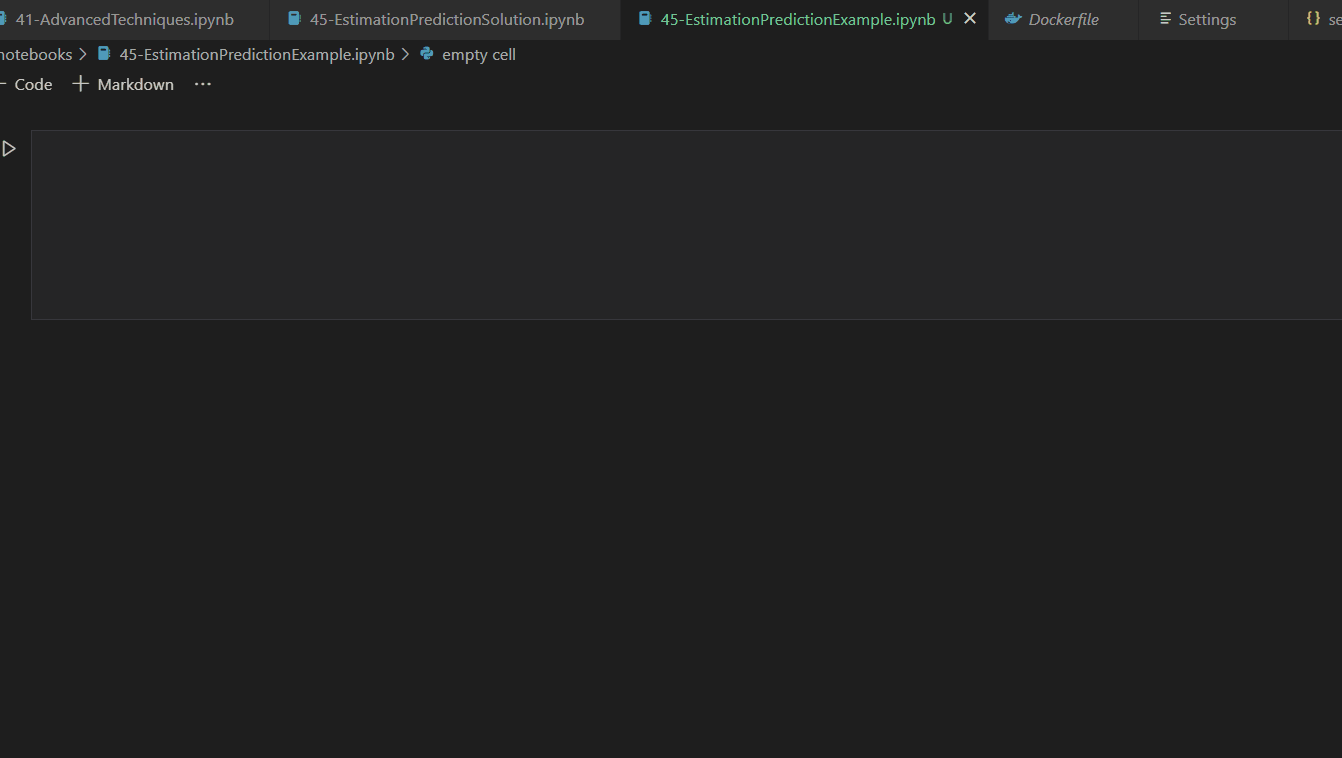Select 45-EstimationPredictionExample.ipynb in the breadcrumb

(255, 54)
